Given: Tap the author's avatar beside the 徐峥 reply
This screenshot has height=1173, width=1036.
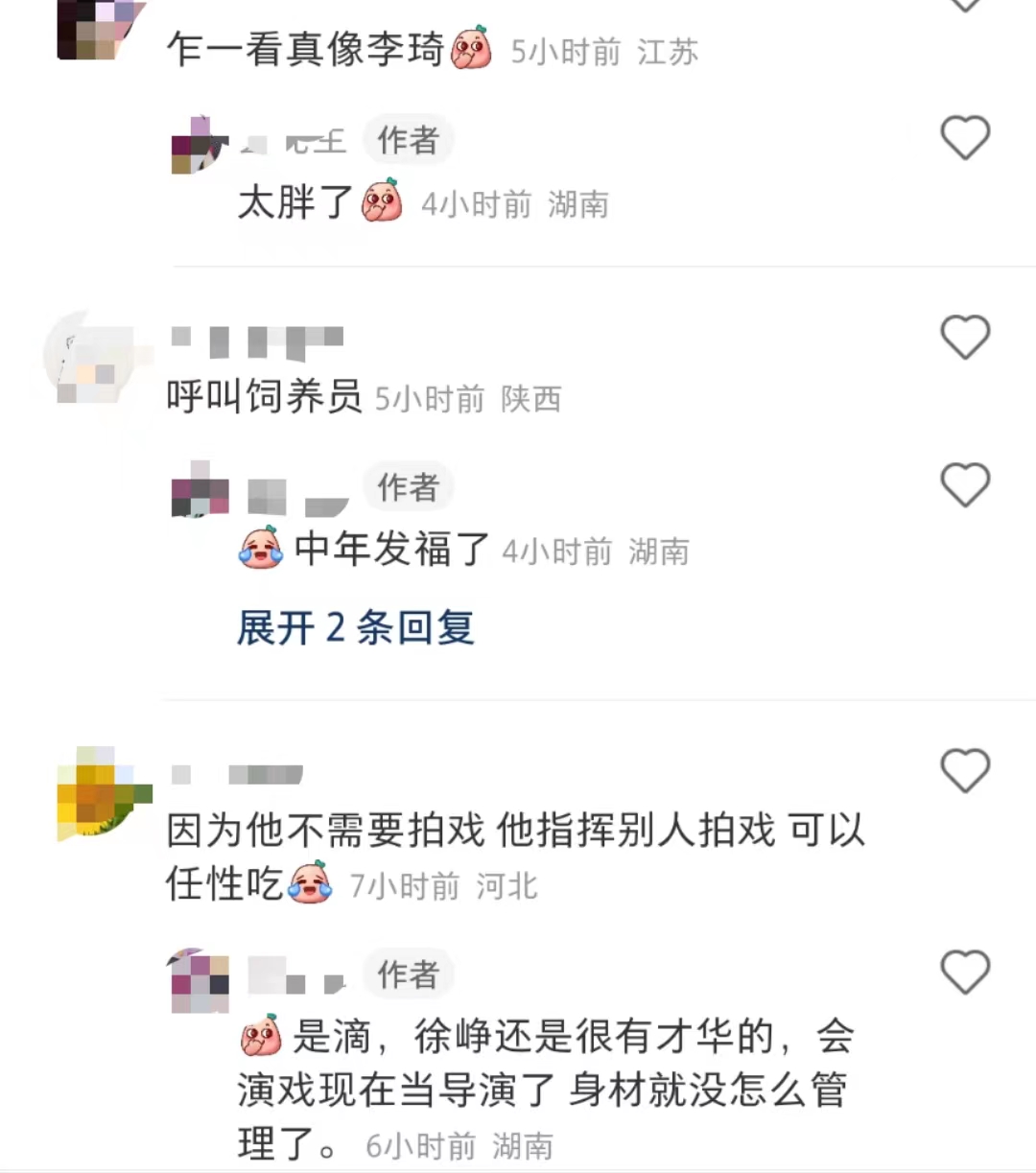Looking at the screenshot, I should click(x=200, y=980).
